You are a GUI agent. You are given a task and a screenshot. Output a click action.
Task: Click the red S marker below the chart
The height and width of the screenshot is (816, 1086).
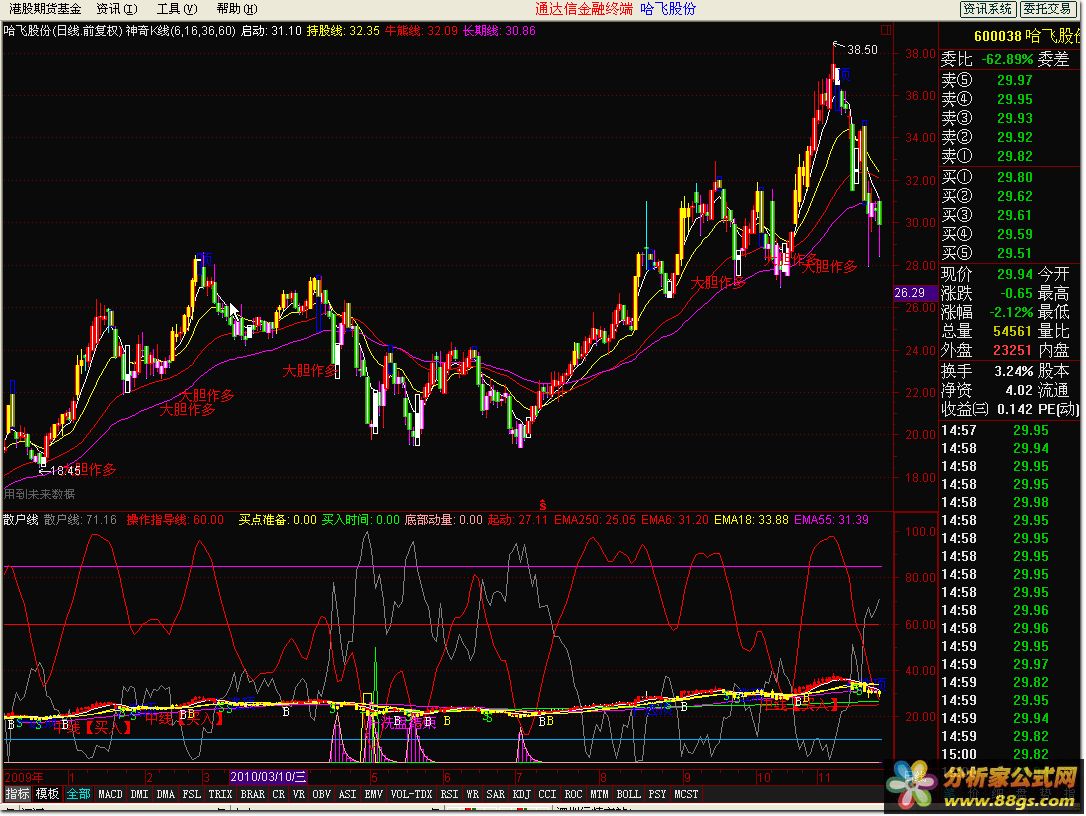click(543, 505)
